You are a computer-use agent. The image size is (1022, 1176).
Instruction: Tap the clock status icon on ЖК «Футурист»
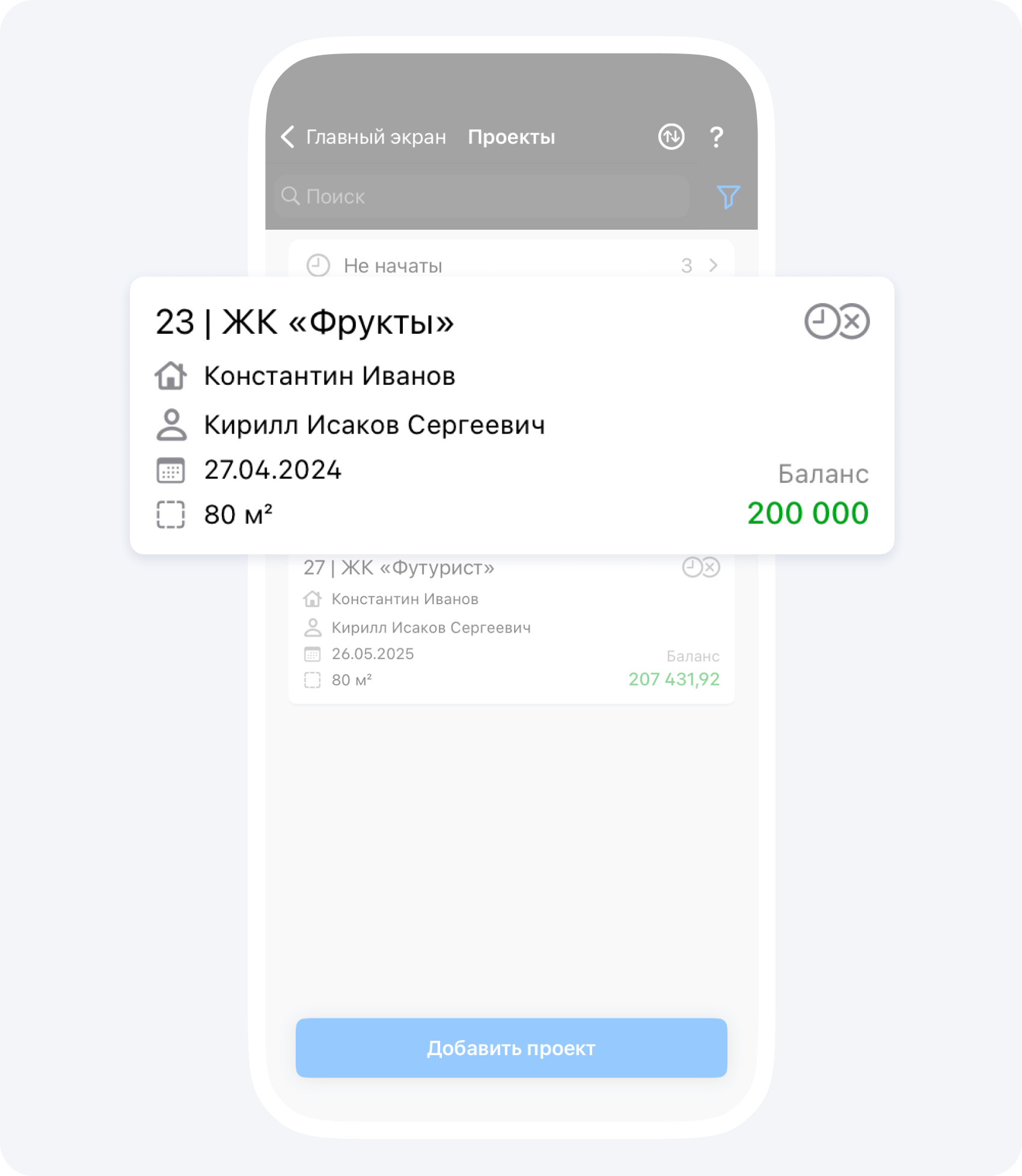click(x=692, y=567)
